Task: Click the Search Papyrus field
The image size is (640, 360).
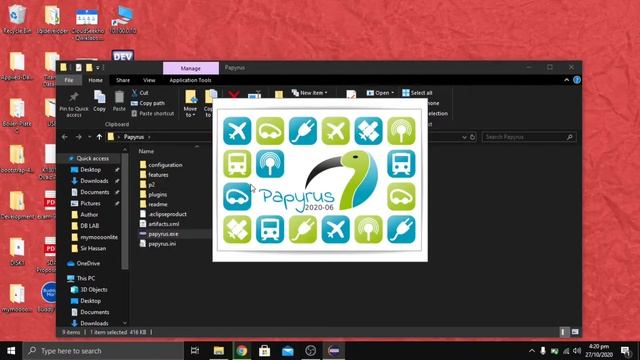Action: pyautogui.click(x=529, y=137)
